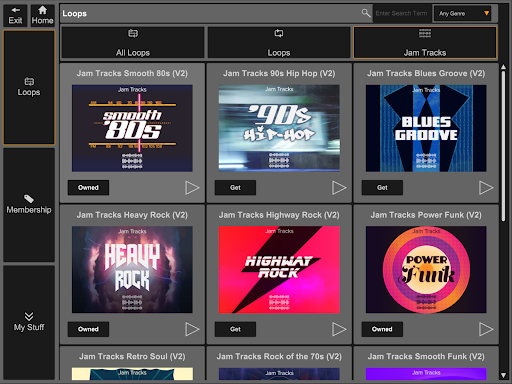Go to the Home screen
The height and width of the screenshot is (384, 512).
(42, 16)
